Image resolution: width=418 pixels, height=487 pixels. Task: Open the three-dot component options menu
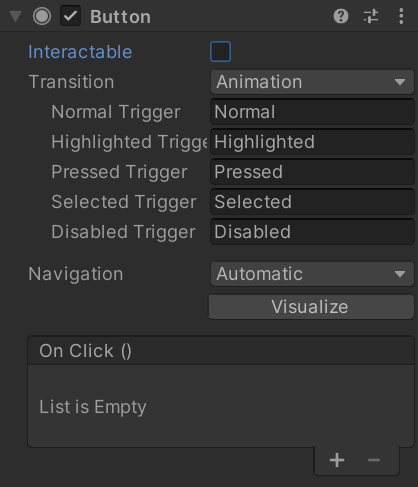[x=401, y=16]
